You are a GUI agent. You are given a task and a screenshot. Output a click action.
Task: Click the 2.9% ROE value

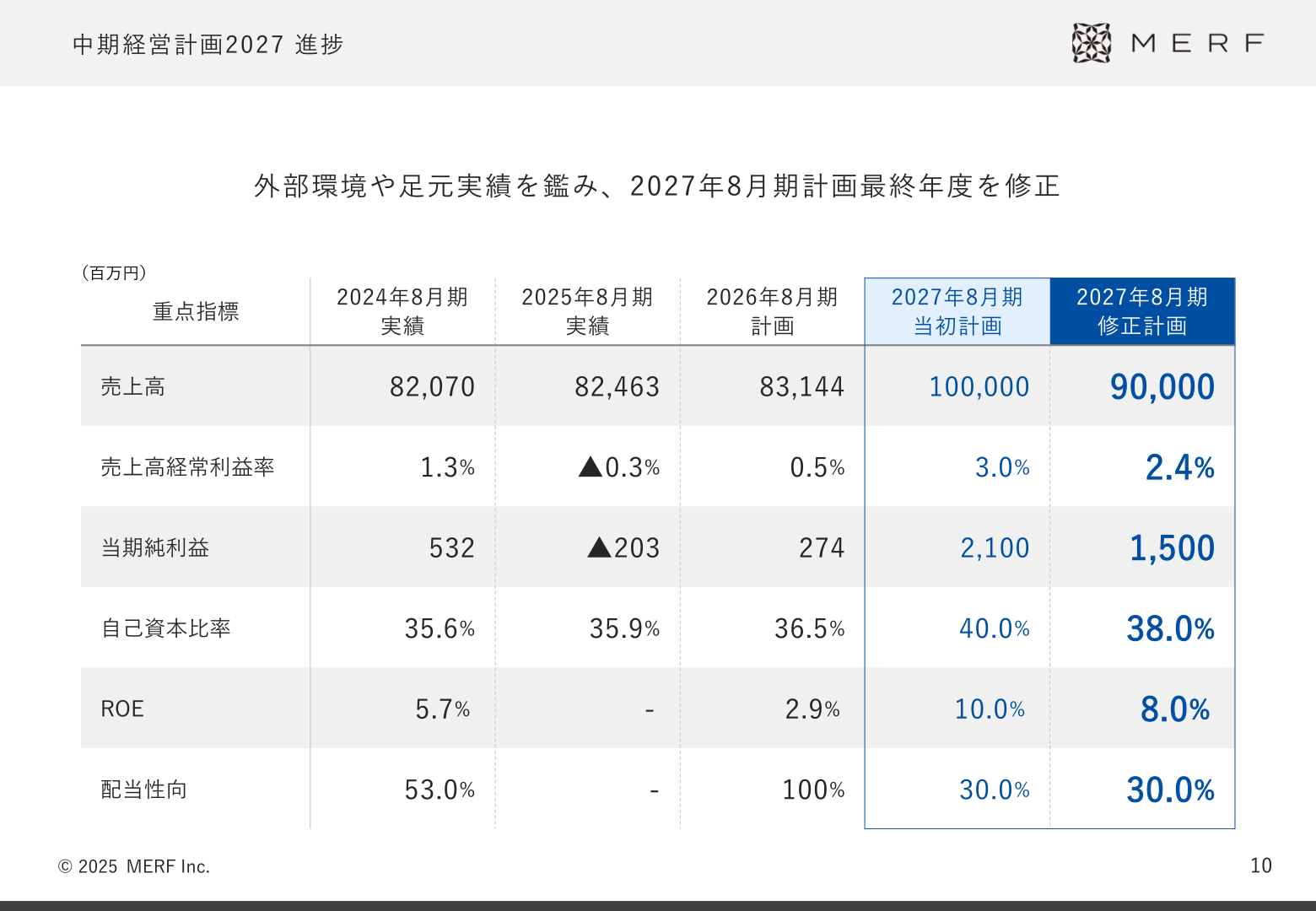coord(812,709)
